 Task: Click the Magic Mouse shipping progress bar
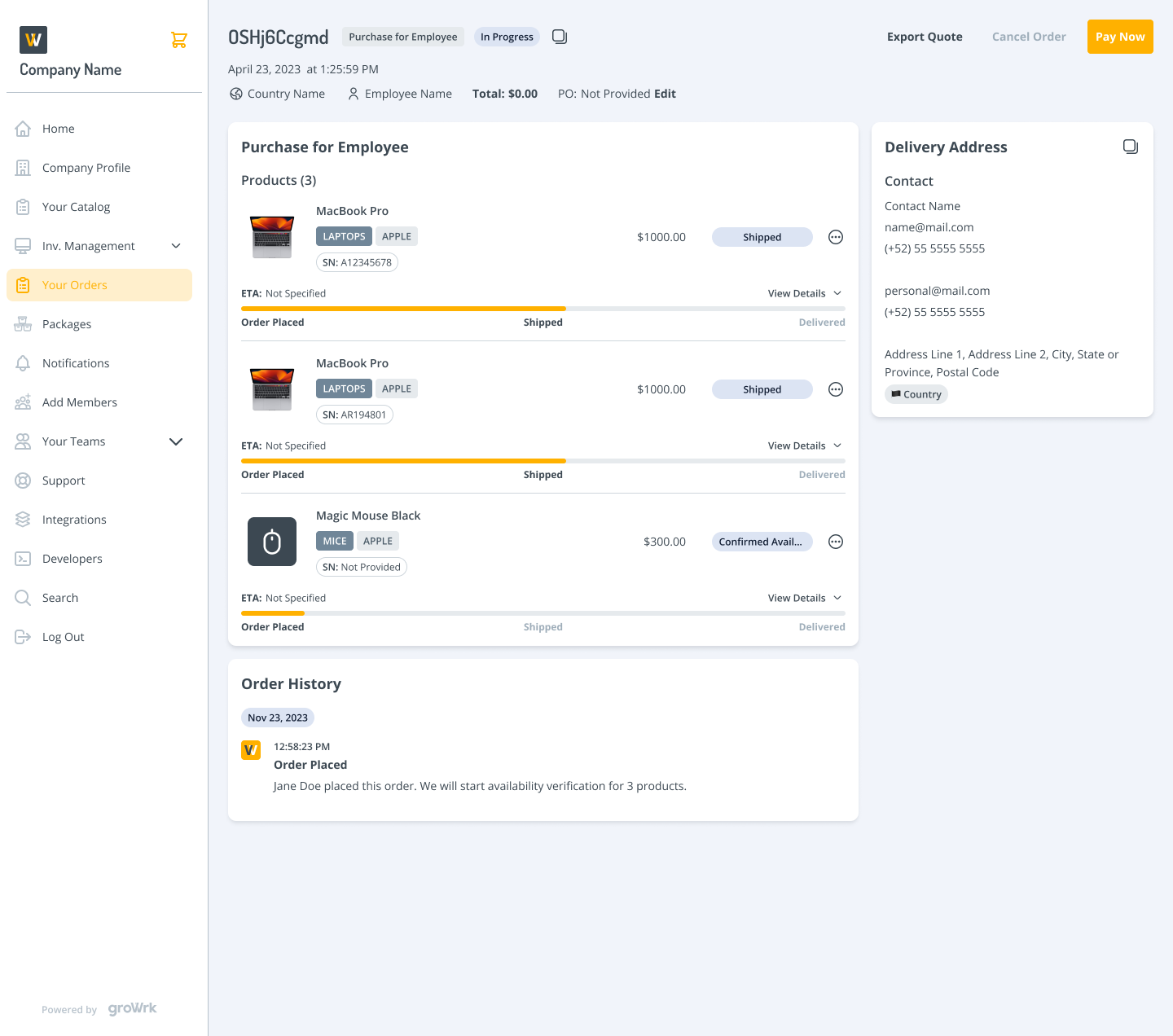click(x=543, y=613)
